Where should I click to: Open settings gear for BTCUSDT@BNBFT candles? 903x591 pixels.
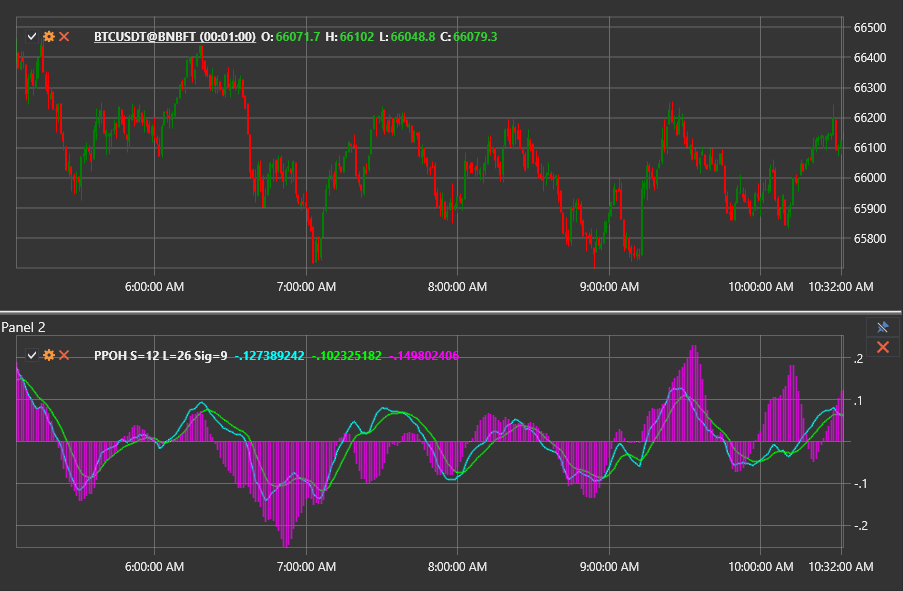(49, 36)
